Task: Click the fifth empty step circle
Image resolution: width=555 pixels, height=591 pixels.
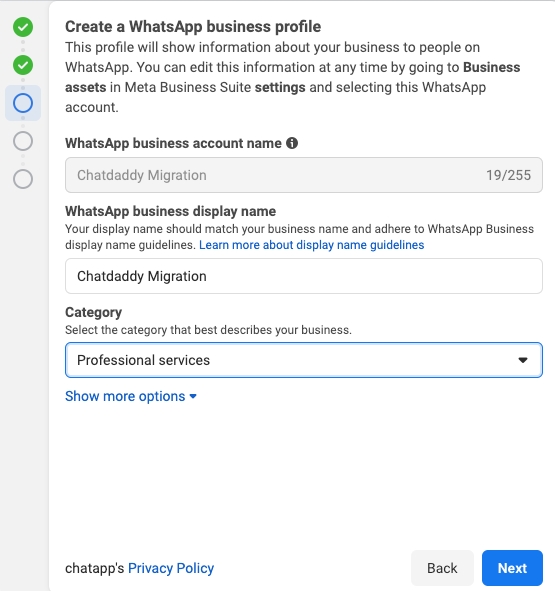Action: point(23,179)
